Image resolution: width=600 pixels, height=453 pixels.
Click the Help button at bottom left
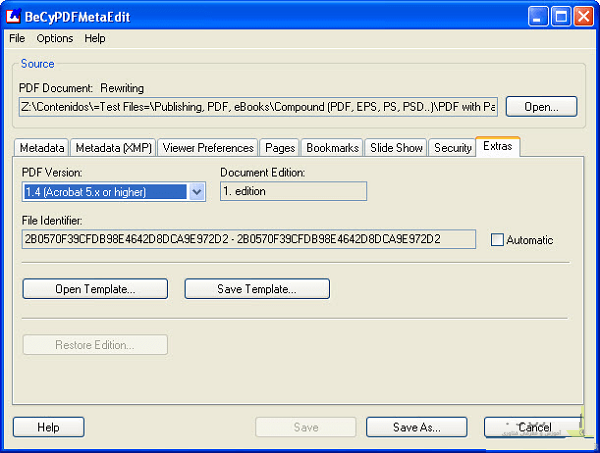click(48, 427)
